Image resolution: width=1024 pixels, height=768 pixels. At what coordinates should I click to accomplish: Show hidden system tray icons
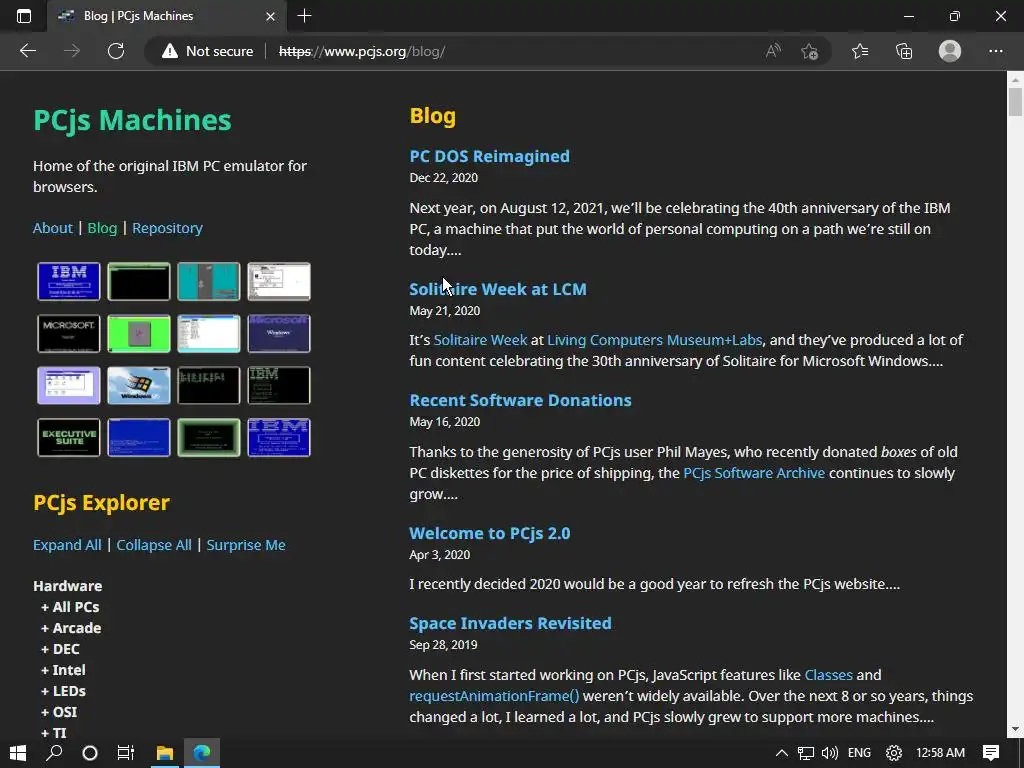click(x=781, y=753)
